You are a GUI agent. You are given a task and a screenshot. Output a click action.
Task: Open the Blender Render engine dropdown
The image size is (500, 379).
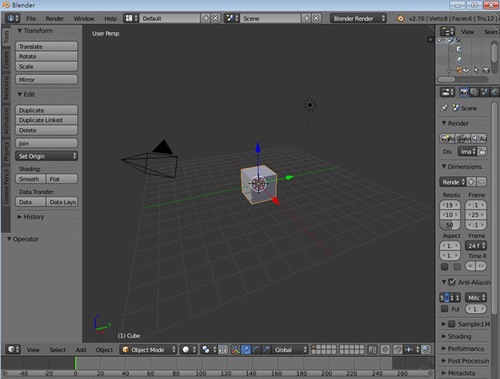point(358,18)
